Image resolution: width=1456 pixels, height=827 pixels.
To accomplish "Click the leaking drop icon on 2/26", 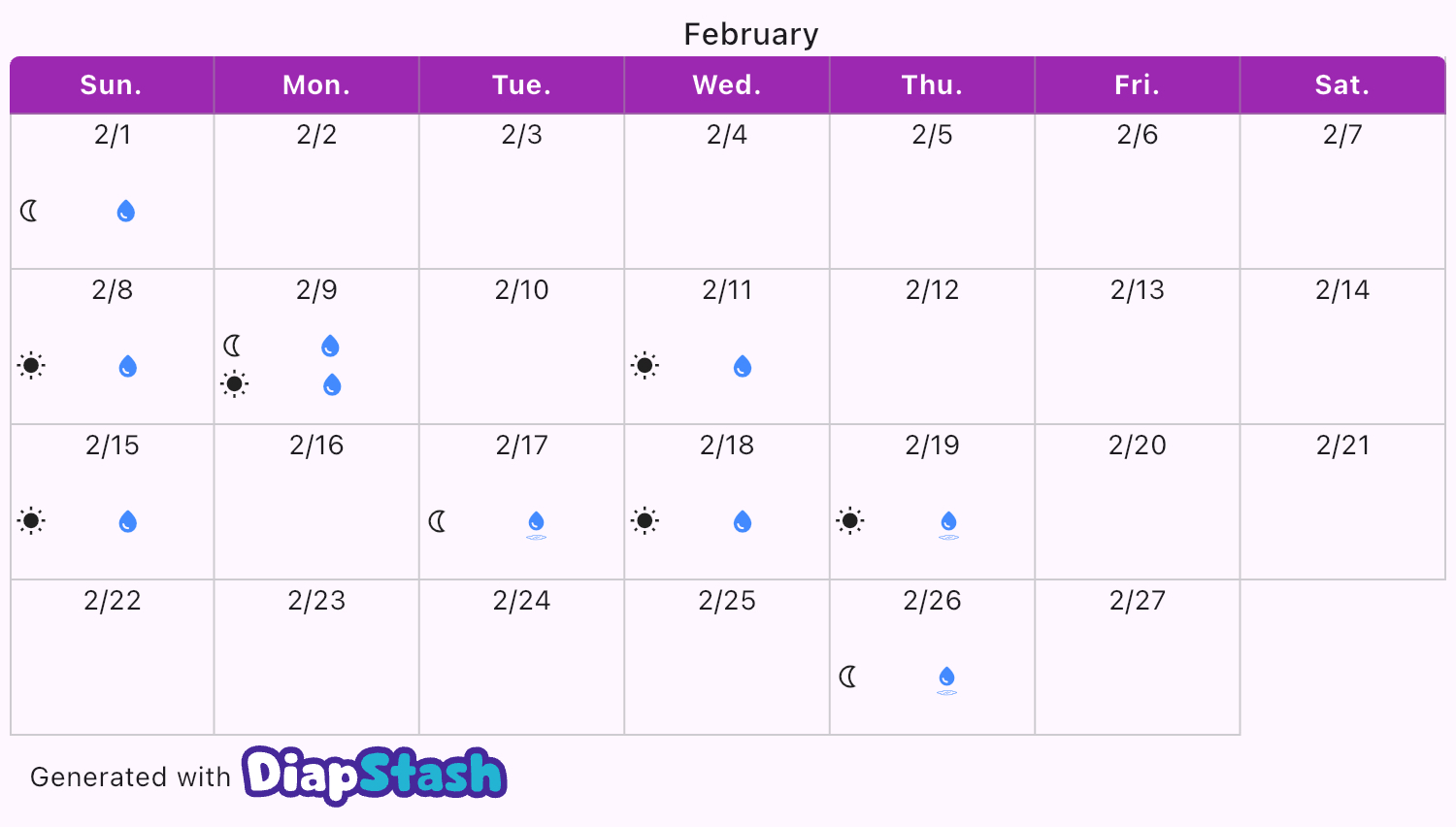I will pyautogui.click(x=947, y=679).
